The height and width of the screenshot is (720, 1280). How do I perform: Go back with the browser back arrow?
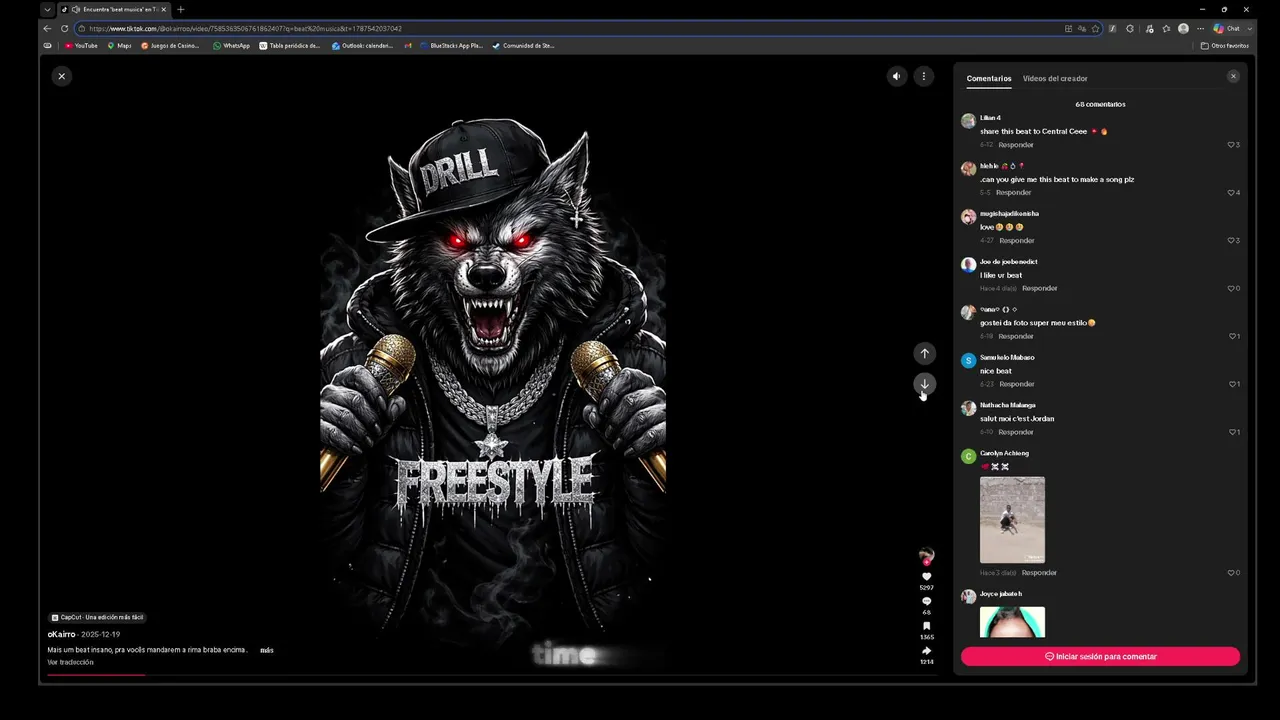47,29
